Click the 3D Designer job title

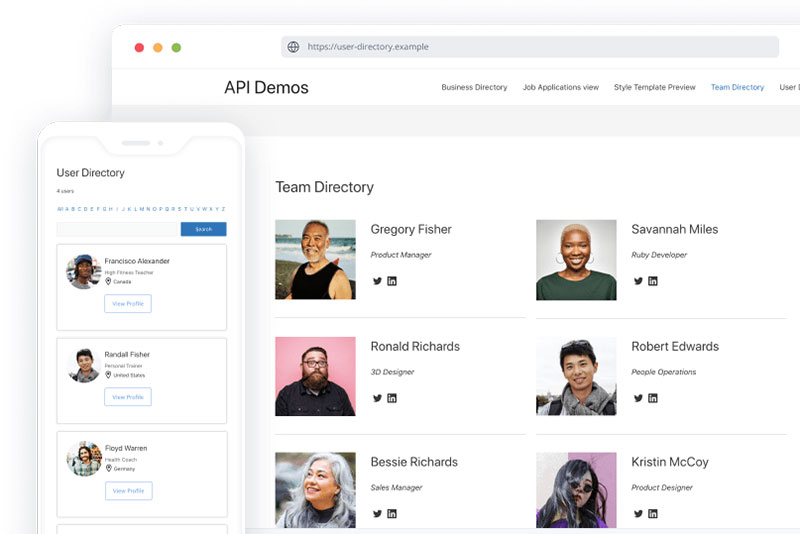pyautogui.click(x=392, y=372)
